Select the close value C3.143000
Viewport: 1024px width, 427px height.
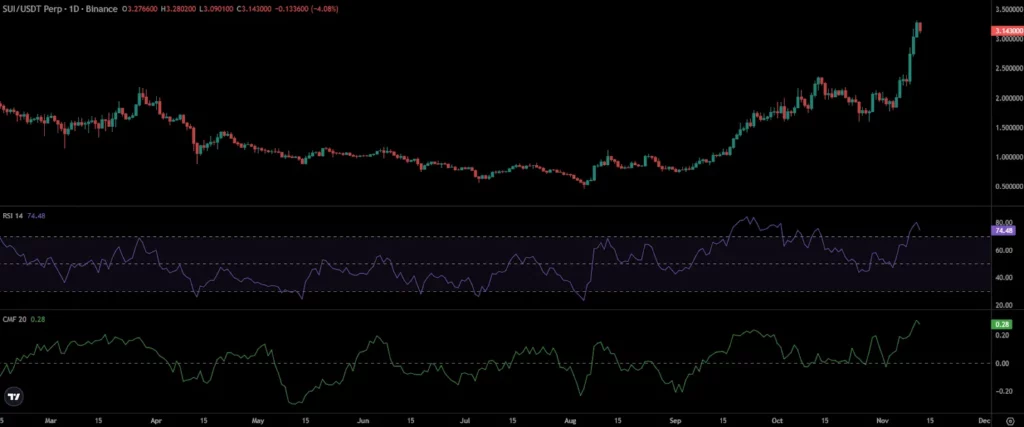point(254,9)
